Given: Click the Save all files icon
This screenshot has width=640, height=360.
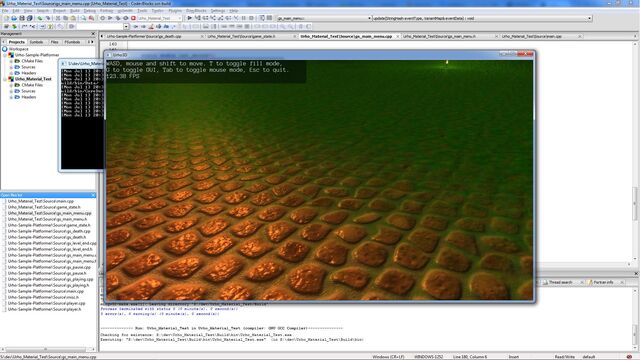Looking at the screenshot, I should coord(29,18).
